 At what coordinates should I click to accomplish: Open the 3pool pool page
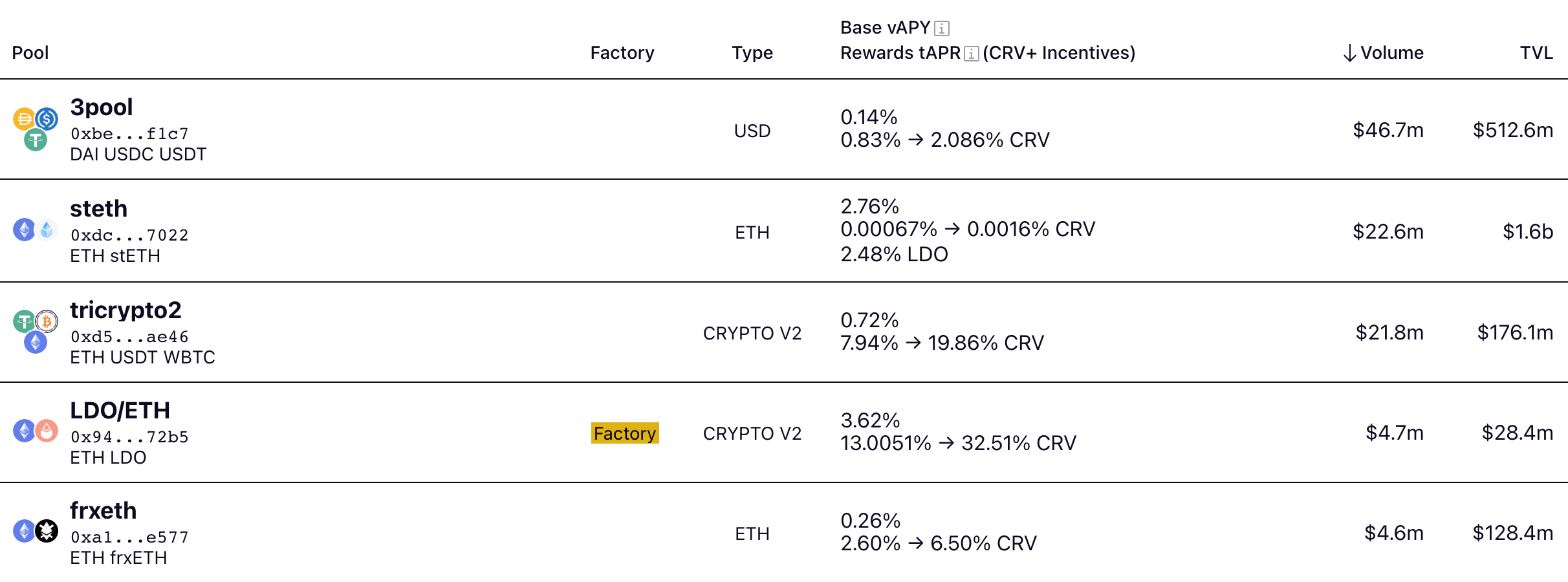point(101,107)
